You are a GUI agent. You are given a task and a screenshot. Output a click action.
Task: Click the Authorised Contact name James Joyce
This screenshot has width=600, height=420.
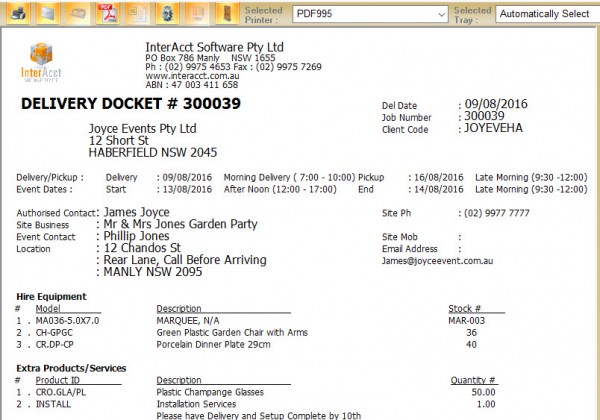[x=137, y=212]
